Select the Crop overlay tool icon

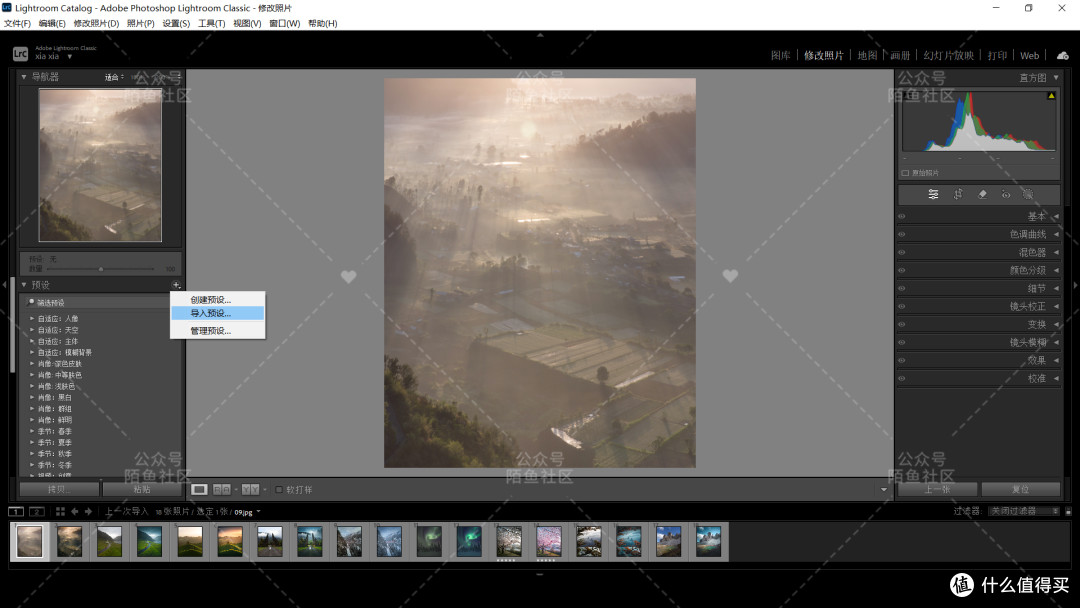tap(958, 194)
